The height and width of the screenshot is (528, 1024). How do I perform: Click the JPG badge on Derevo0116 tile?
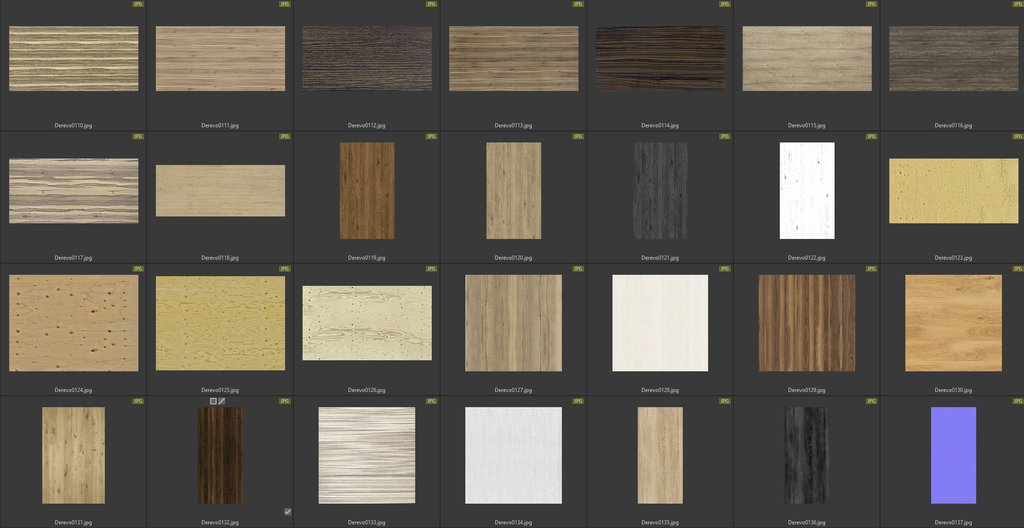point(1018,4)
